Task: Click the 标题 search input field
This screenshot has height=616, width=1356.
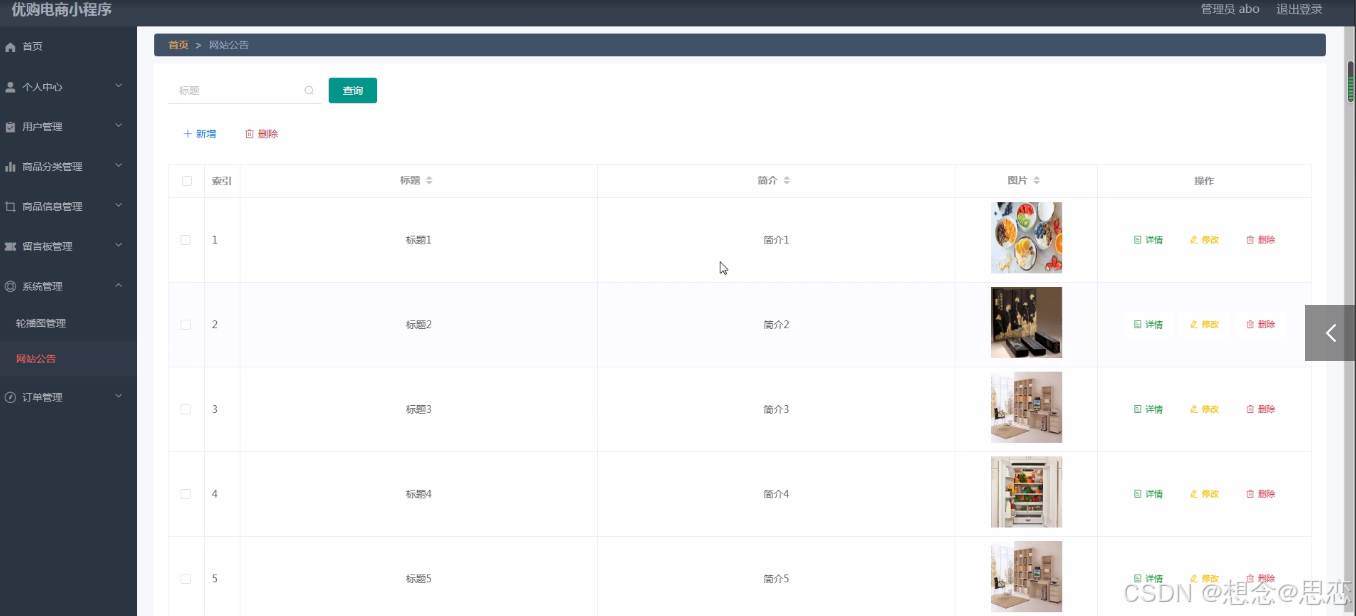Action: point(245,90)
